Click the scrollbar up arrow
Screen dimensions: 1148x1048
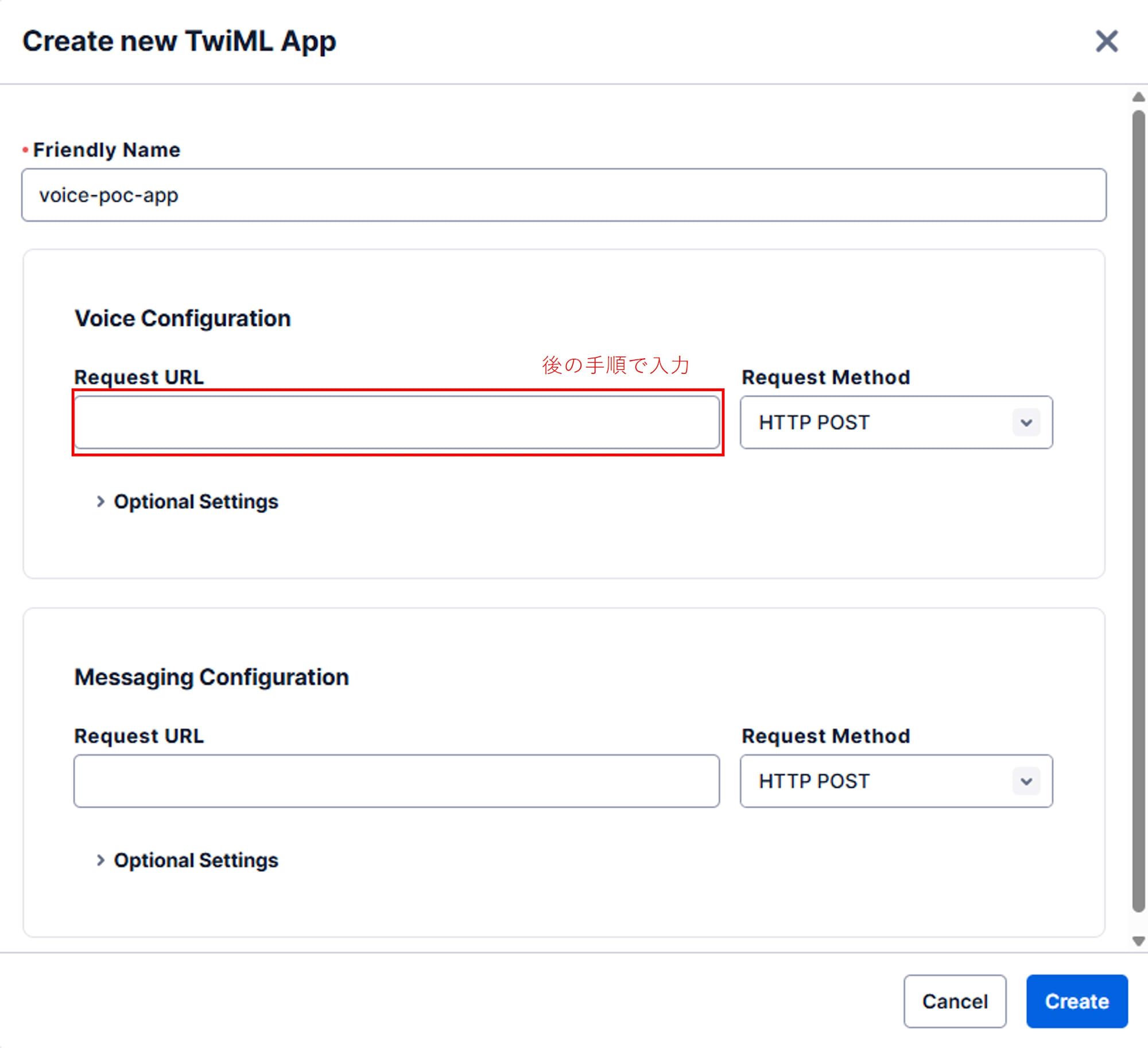click(x=1139, y=97)
